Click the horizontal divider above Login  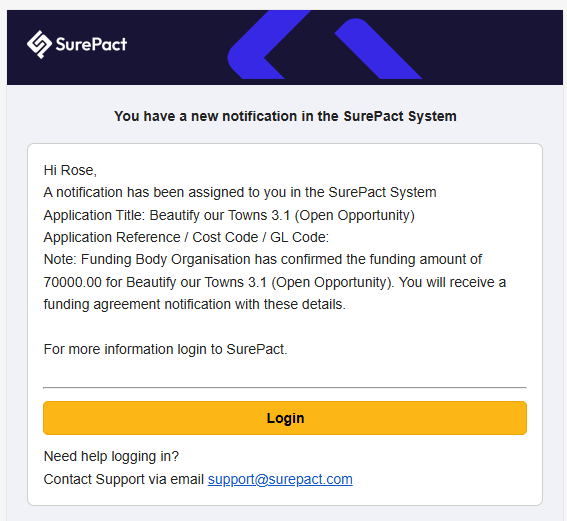[285, 388]
